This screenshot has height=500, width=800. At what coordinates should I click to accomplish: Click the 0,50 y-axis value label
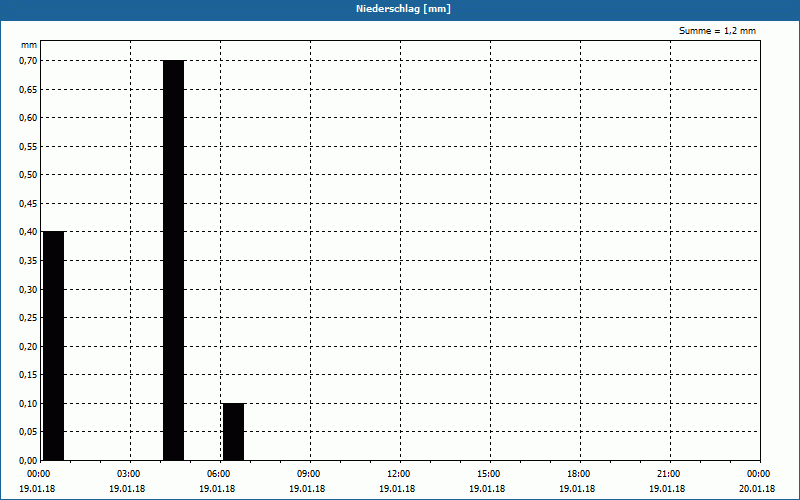point(28,175)
